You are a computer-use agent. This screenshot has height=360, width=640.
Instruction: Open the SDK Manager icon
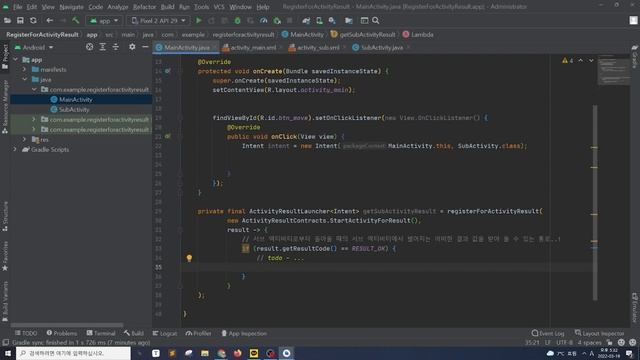click(332, 20)
